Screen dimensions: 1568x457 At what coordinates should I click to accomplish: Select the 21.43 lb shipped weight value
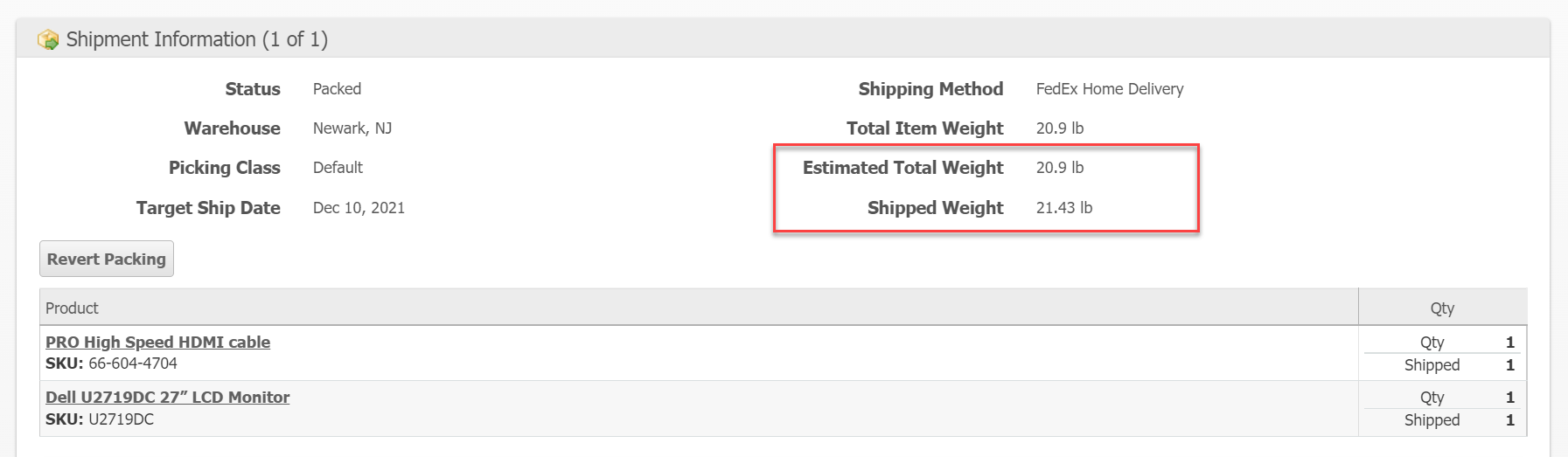[1063, 208]
